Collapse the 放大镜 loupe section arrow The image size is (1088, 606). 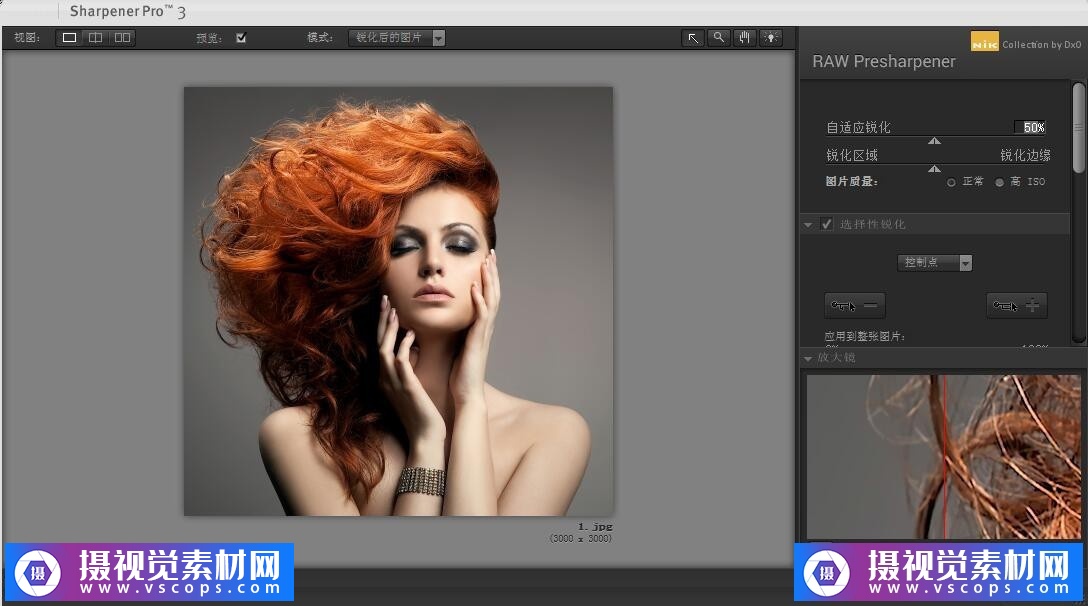pyautogui.click(x=808, y=358)
